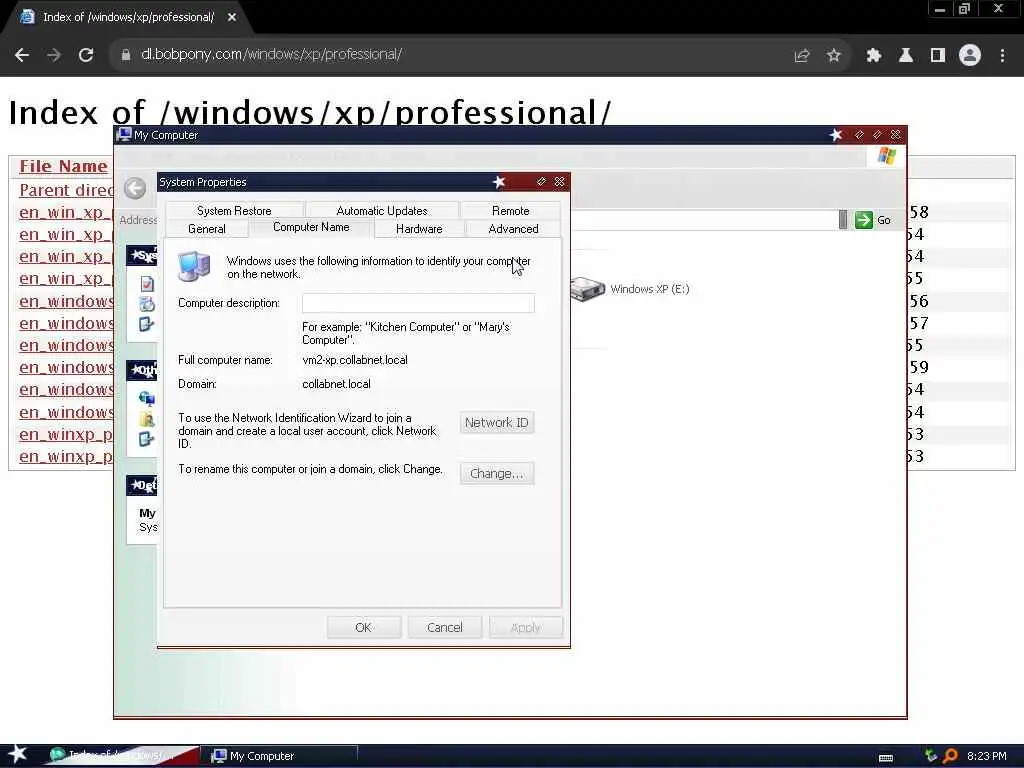
Task: Open the share page icon in address bar
Action: (801, 56)
